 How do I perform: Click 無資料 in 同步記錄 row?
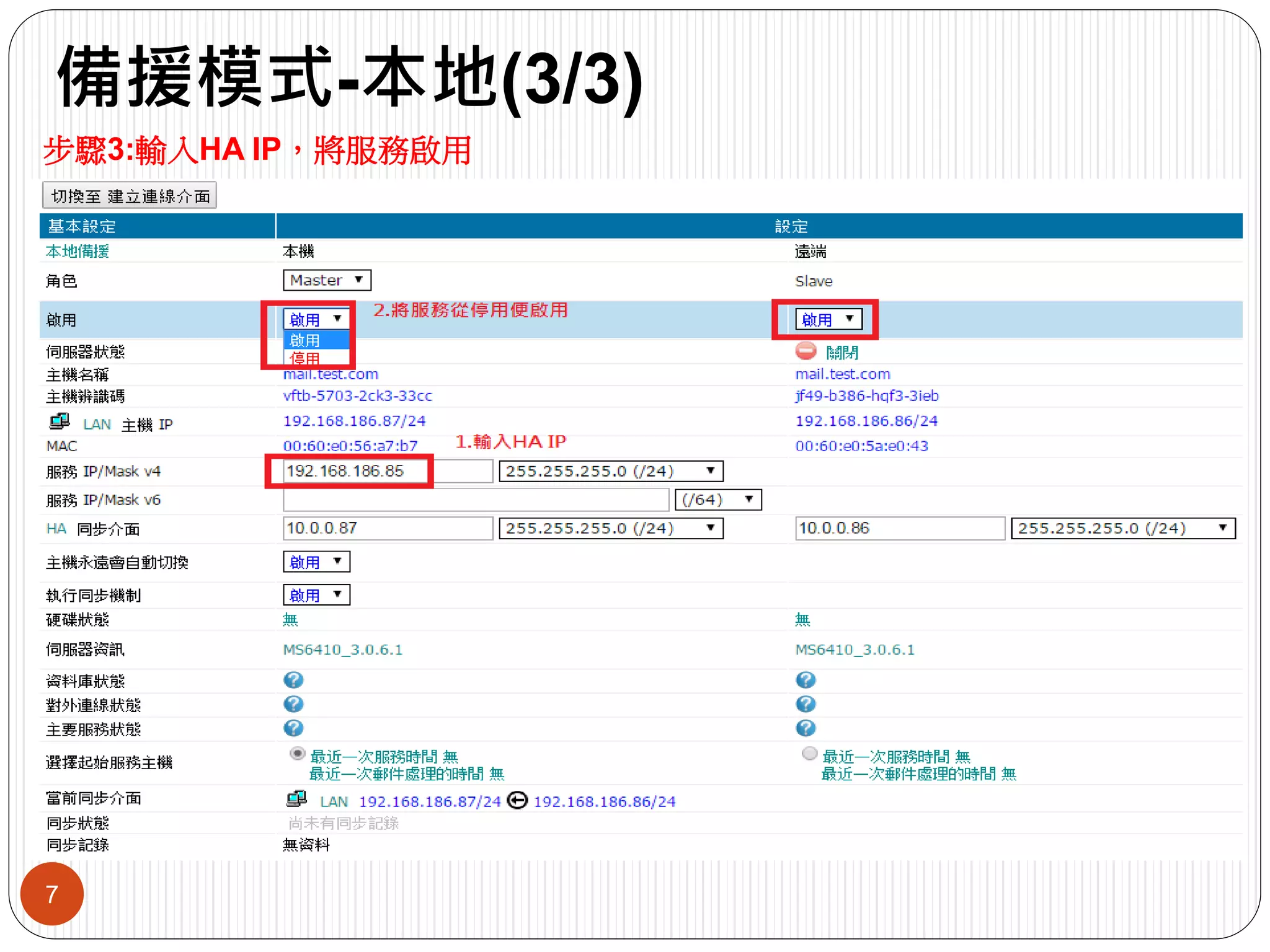[306, 845]
